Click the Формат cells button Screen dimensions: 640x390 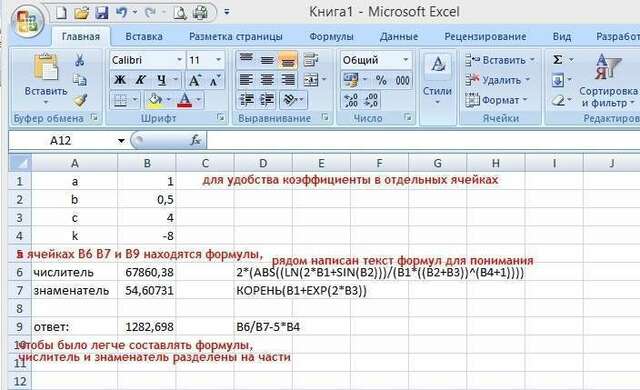coord(496,100)
